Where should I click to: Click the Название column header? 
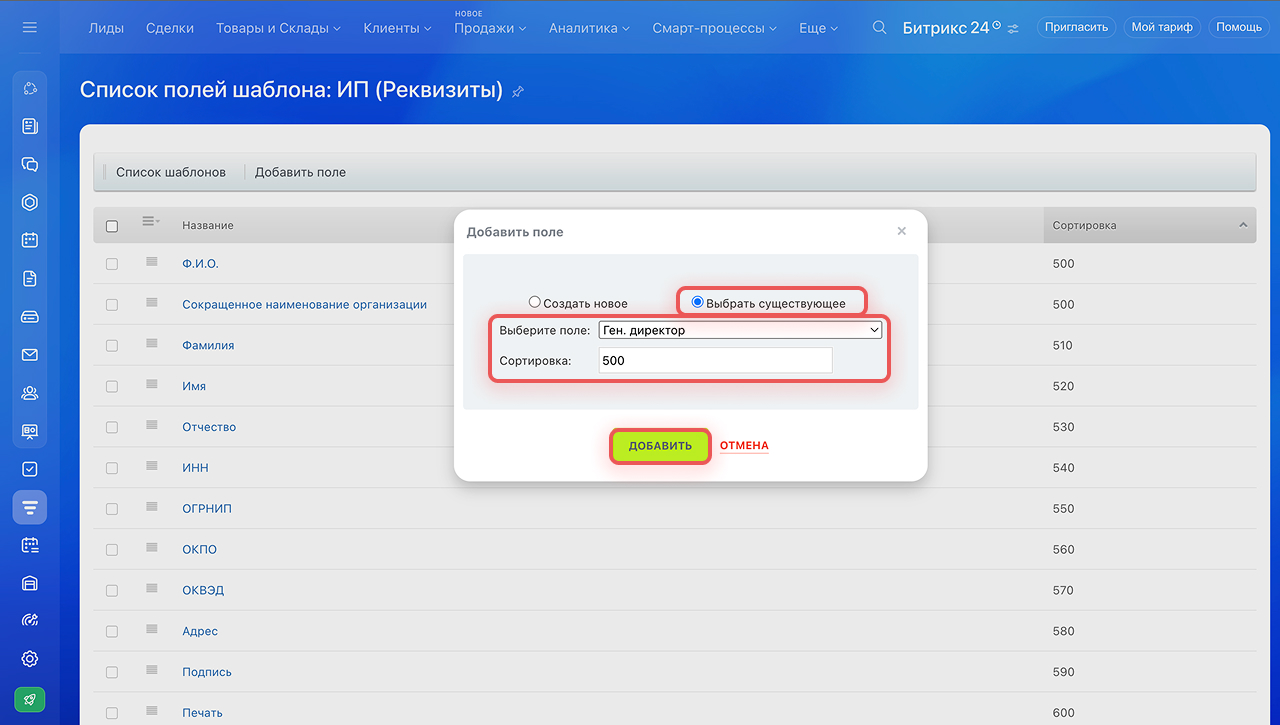pyautogui.click(x=208, y=226)
